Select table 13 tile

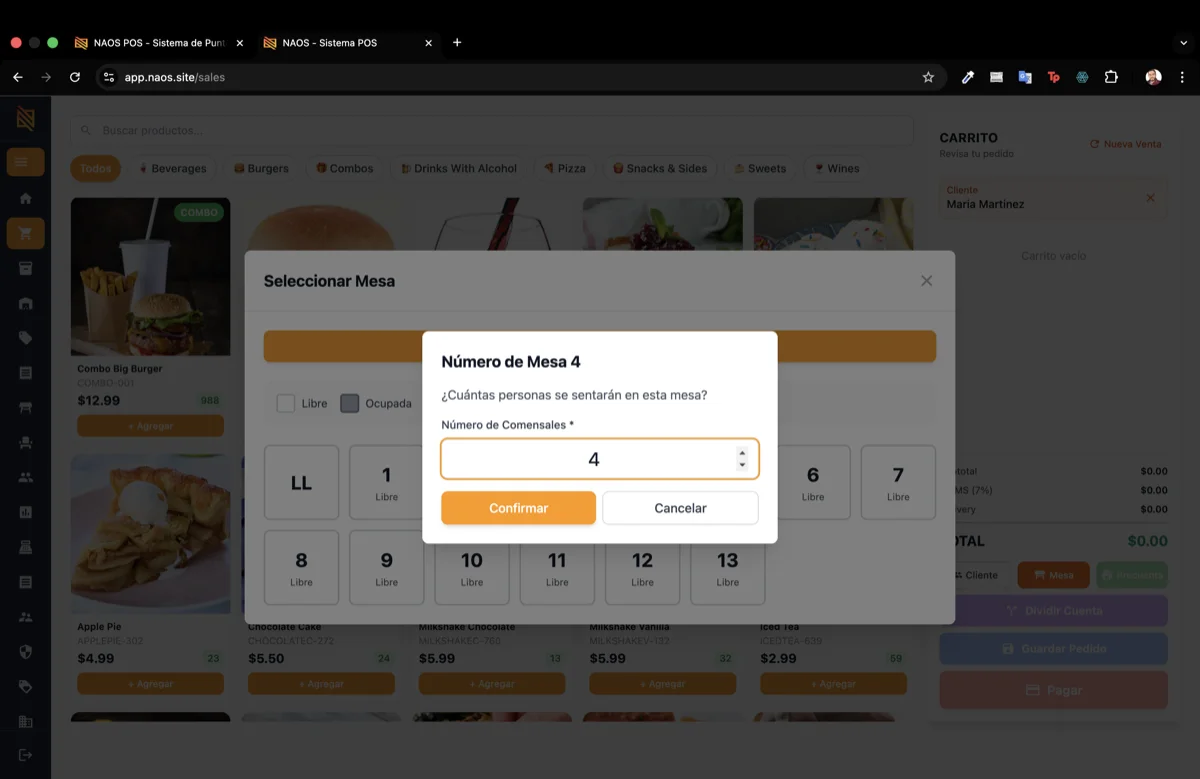[727, 567]
